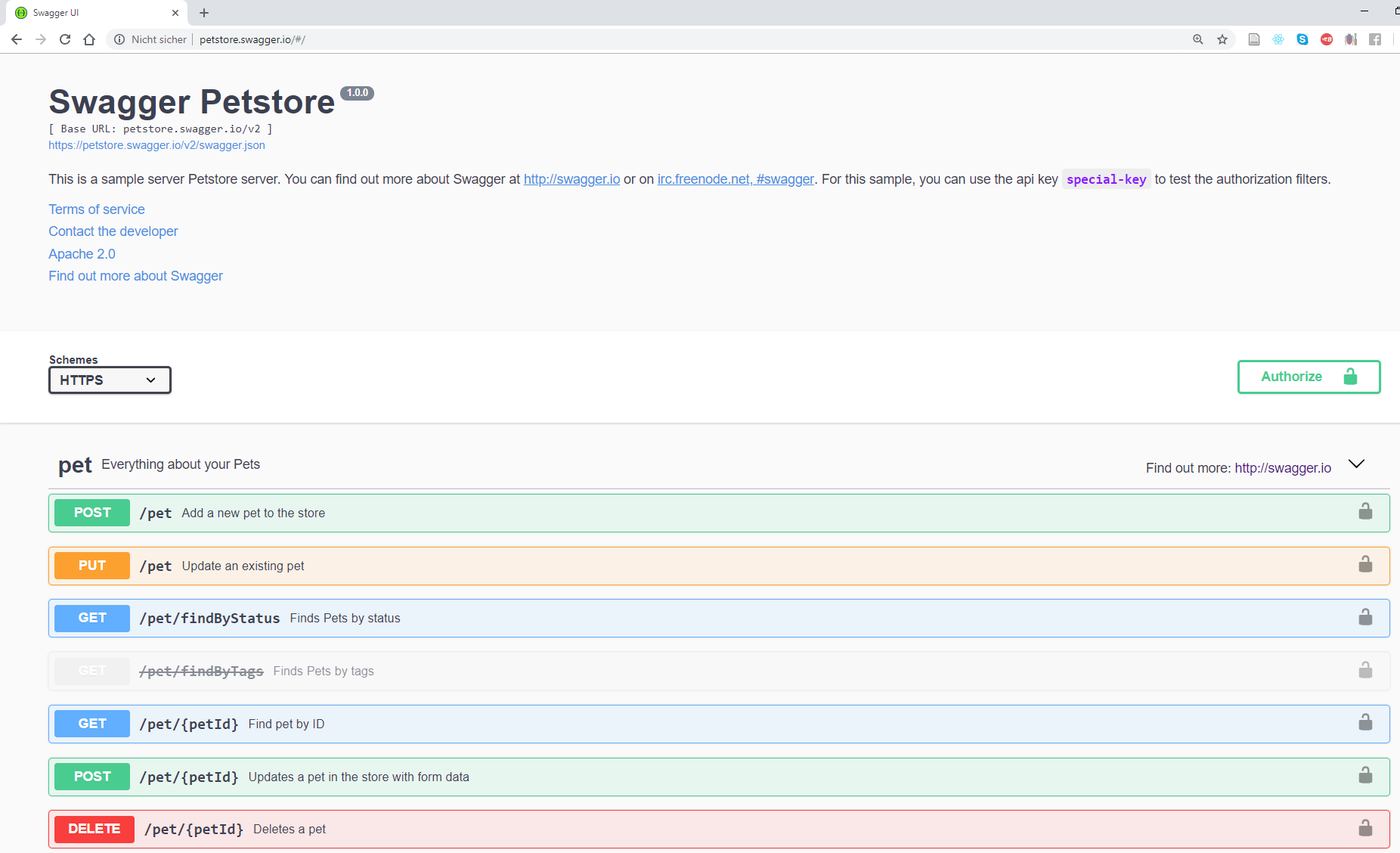This screenshot has height=853, width=1400.
Task: Click the document extension icon in the toolbar
Action: click(x=1254, y=39)
